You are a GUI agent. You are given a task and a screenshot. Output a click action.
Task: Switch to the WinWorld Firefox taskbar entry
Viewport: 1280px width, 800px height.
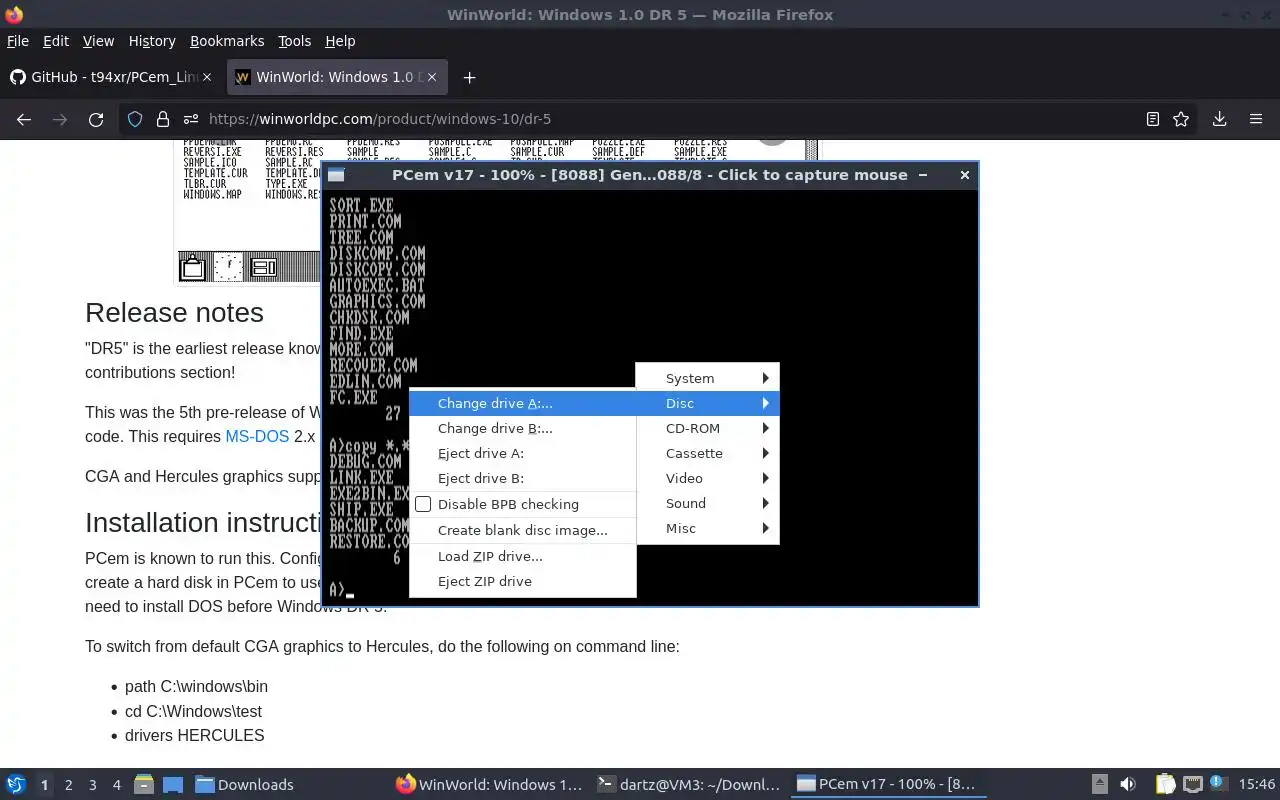488,785
